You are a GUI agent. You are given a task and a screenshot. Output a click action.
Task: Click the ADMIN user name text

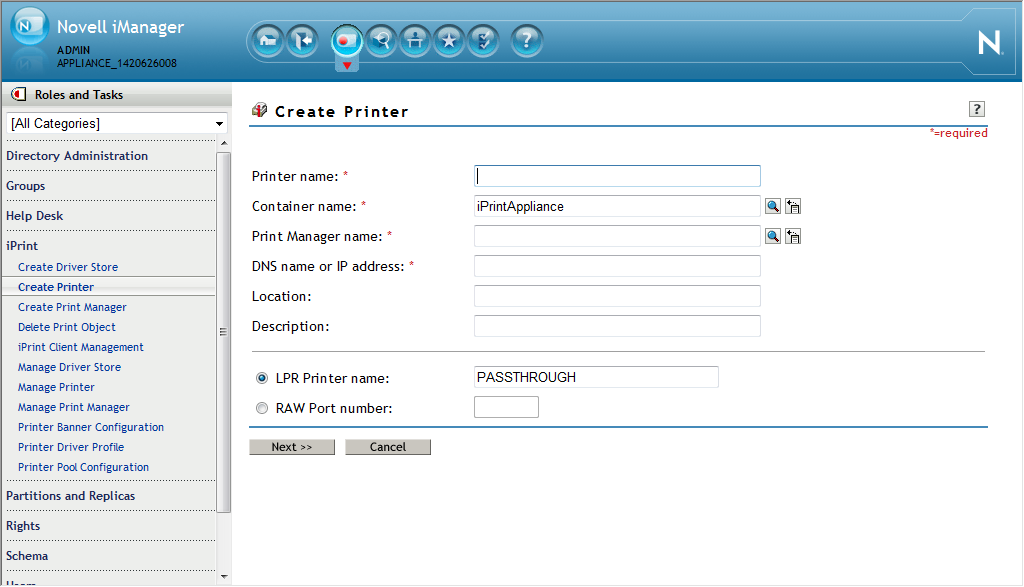[73, 50]
